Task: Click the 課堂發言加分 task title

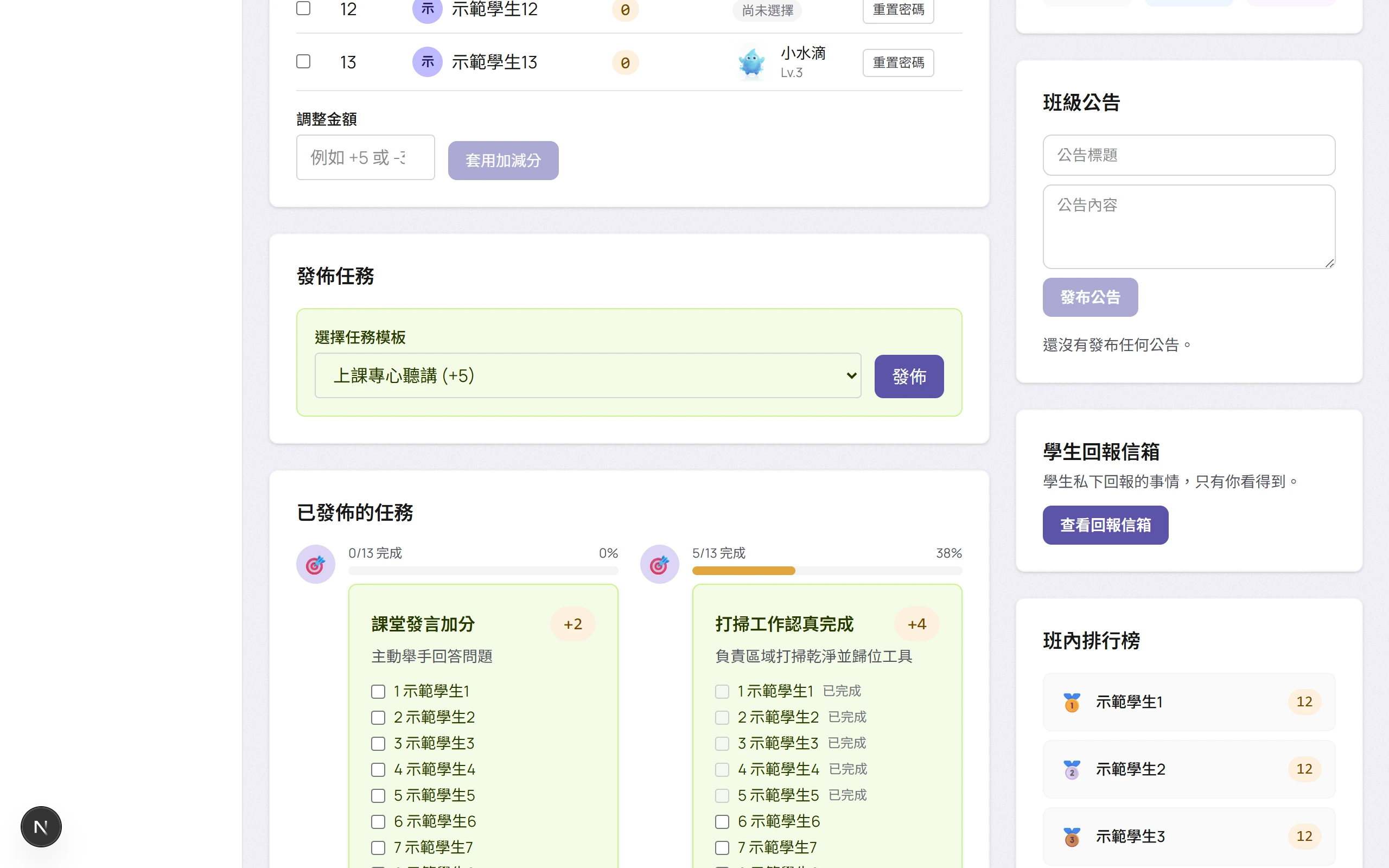Action: [423, 624]
